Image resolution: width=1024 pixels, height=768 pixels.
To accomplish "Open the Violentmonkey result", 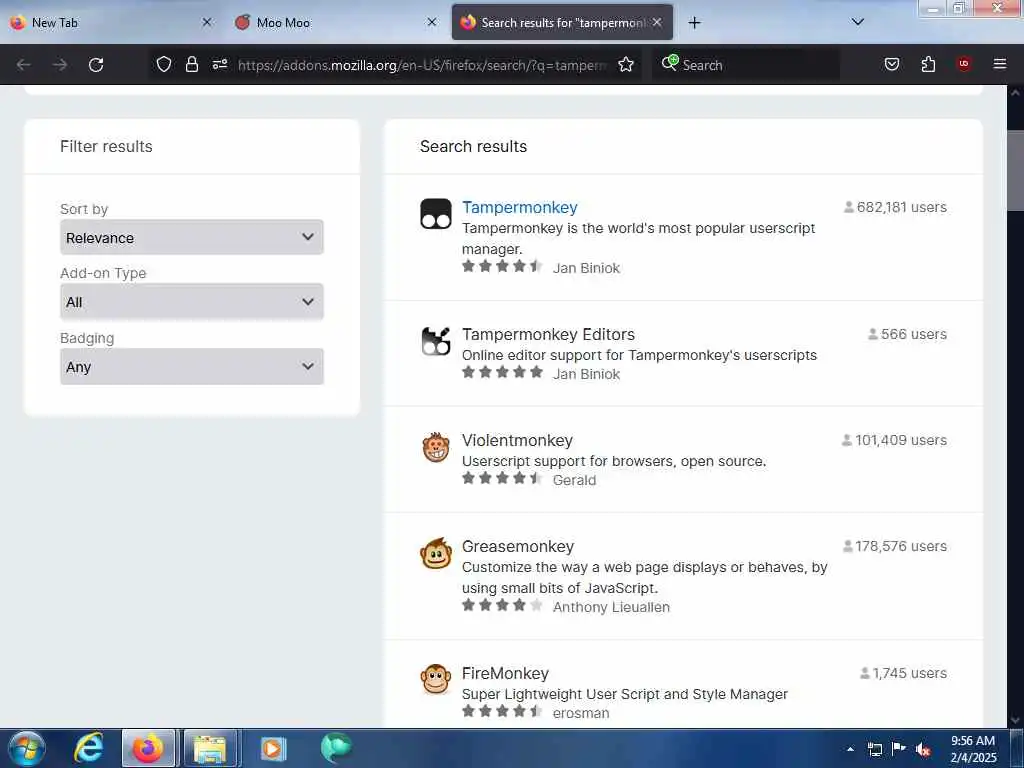I will click(x=517, y=440).
